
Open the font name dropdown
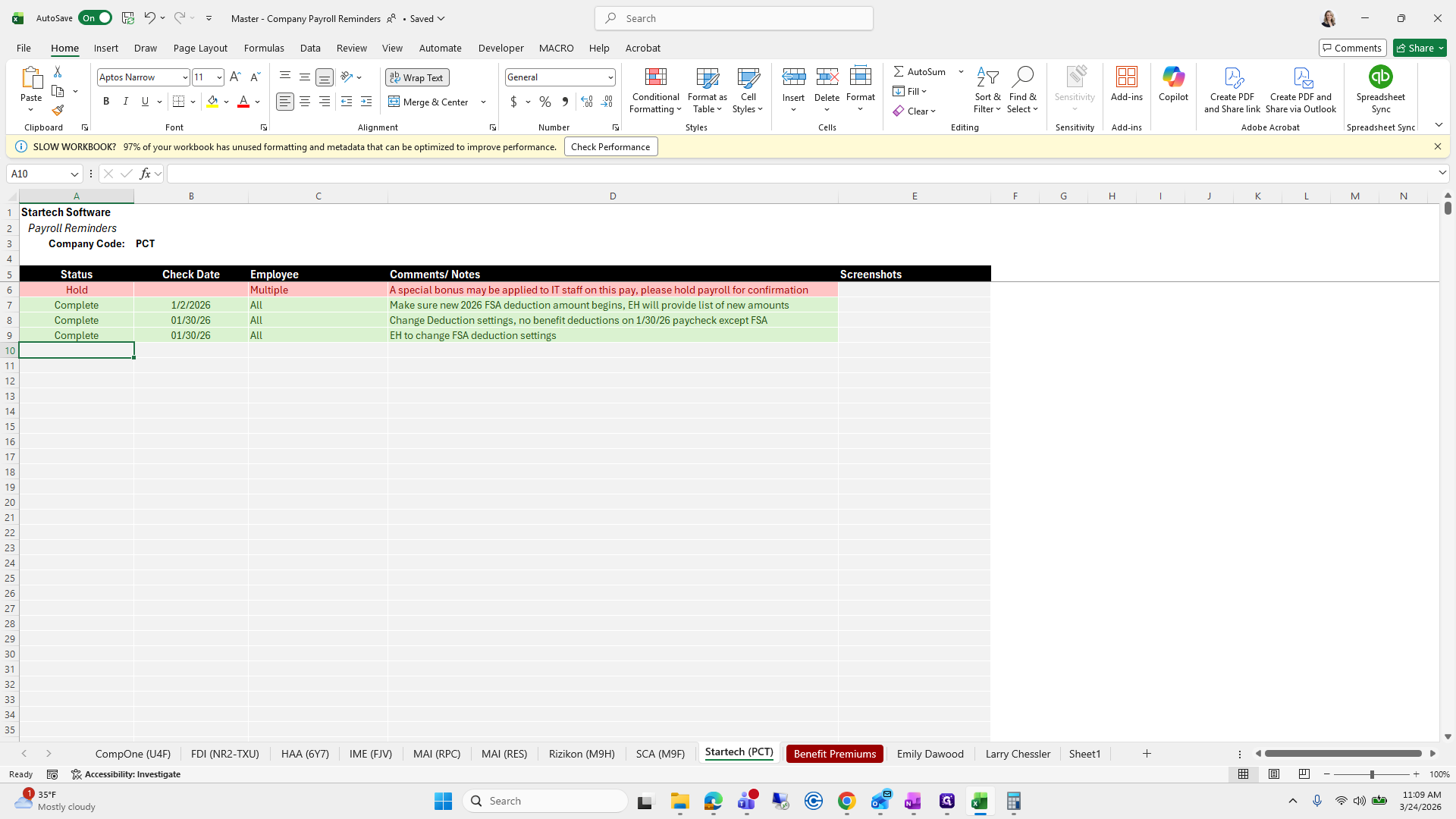coord(184,77)
